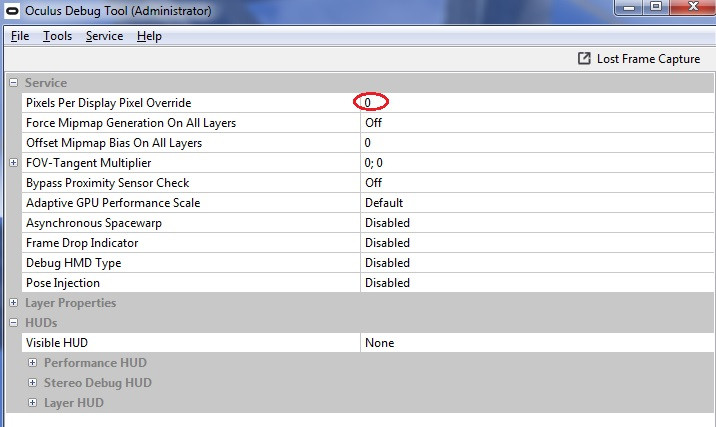This screenshot has width=716, height=427.
Task: Select the FOV-Tangent Multiplier label
Action: click(89, 163)
